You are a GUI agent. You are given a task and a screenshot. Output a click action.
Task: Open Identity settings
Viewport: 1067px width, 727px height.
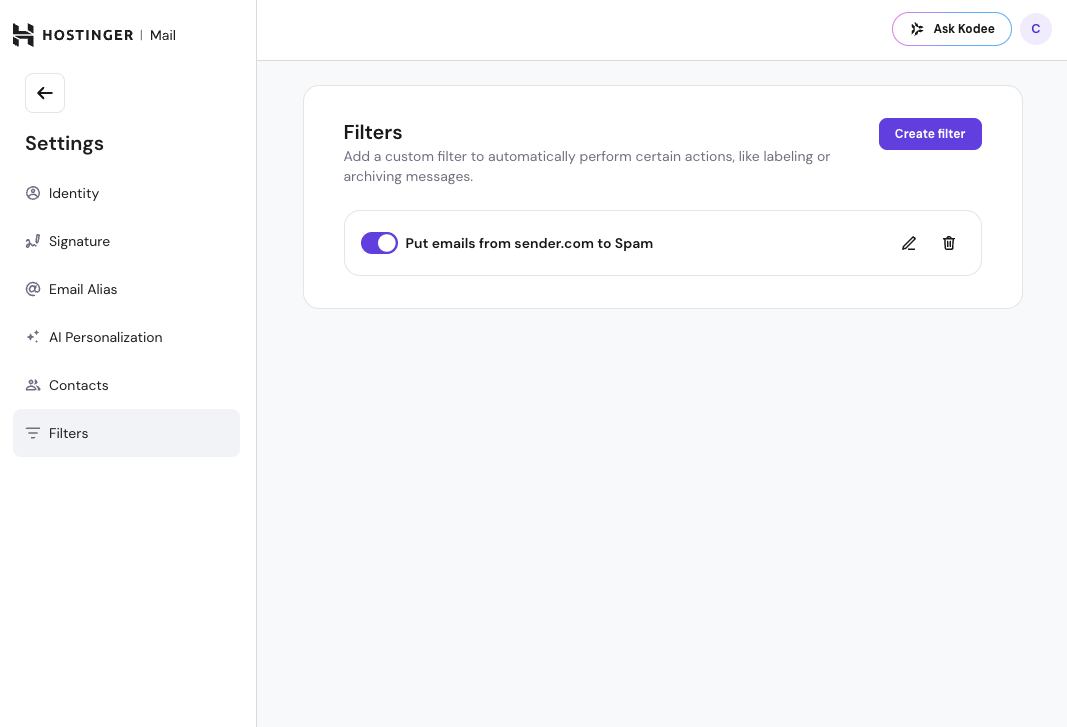74,193
